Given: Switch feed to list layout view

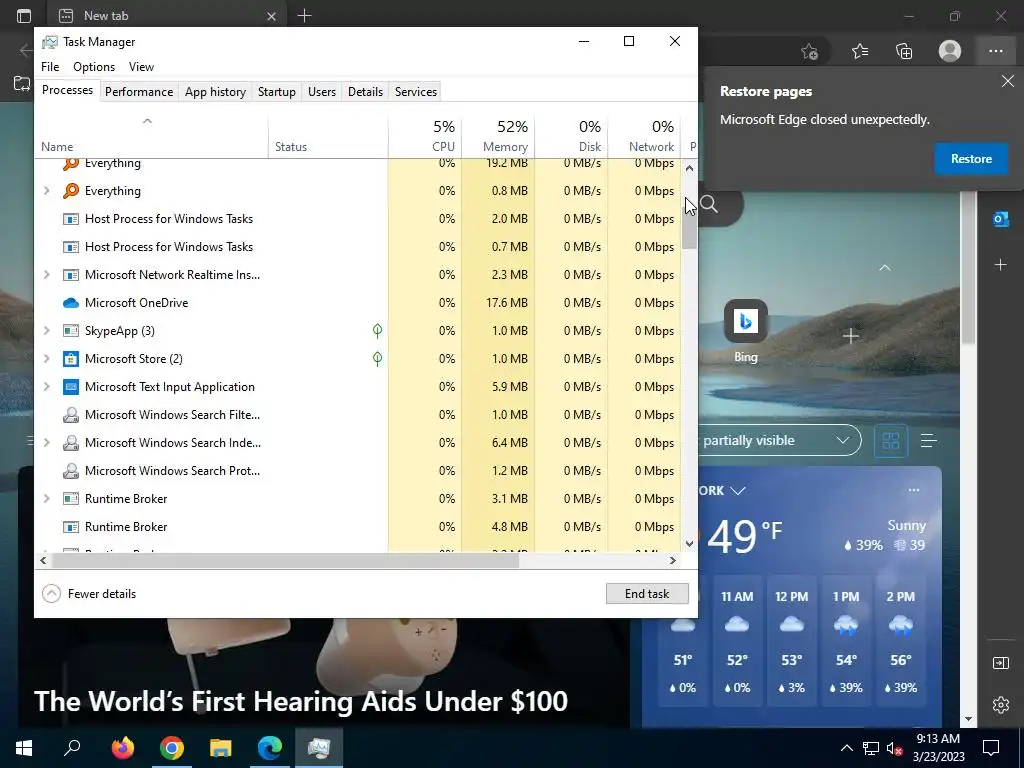Looking at the screenshot, I should [929, 441].
